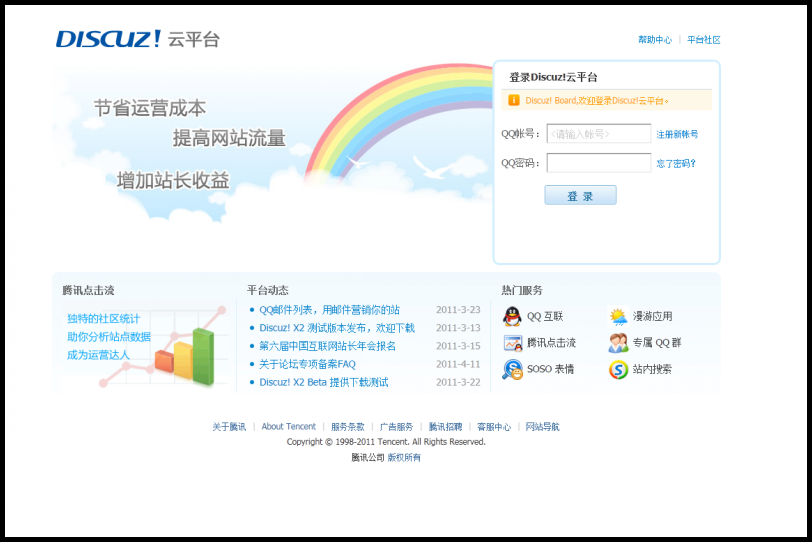Click the QQ penguin icon
The height and width of the screenshot is (542, 812).
pyautogui.click(x=512, y=316)
